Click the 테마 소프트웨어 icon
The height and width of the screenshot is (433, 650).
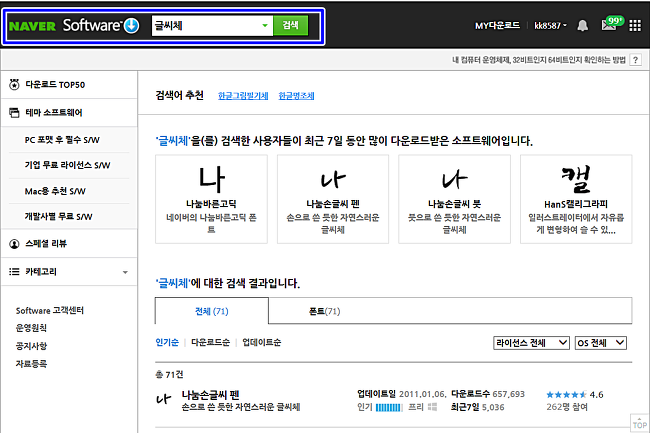[x=15, y=112]
